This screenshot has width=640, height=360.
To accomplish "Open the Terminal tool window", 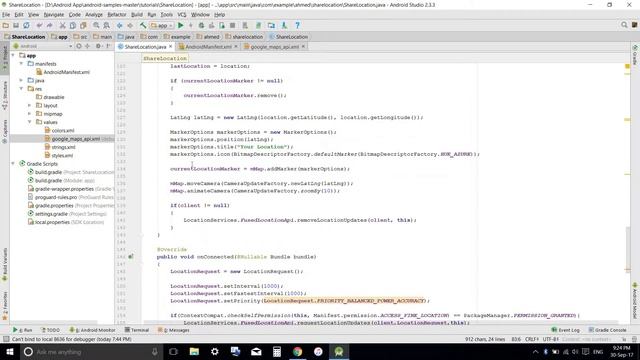I will 137,330.
